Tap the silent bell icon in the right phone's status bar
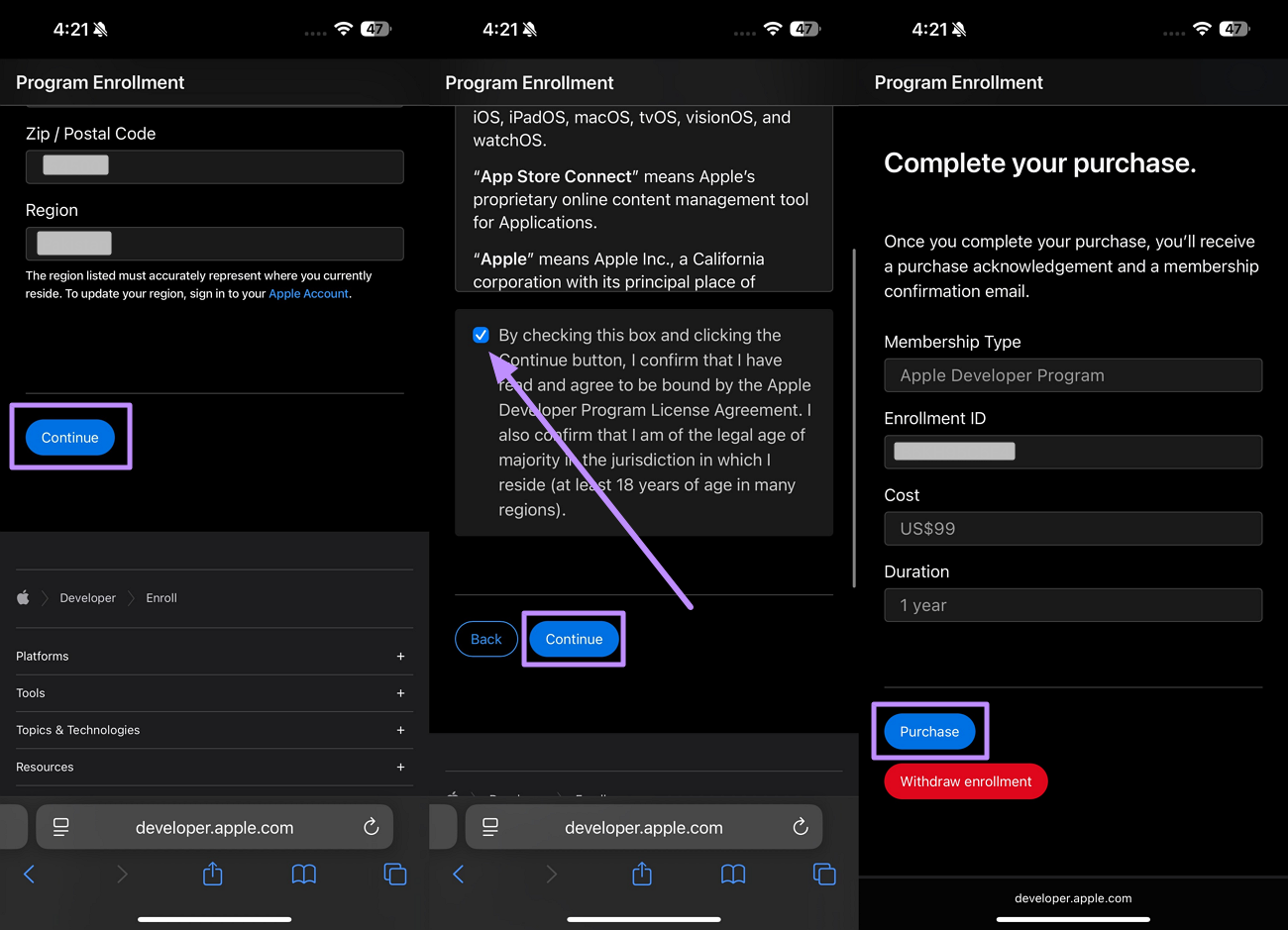The image size is (1288, 930). 959,30
